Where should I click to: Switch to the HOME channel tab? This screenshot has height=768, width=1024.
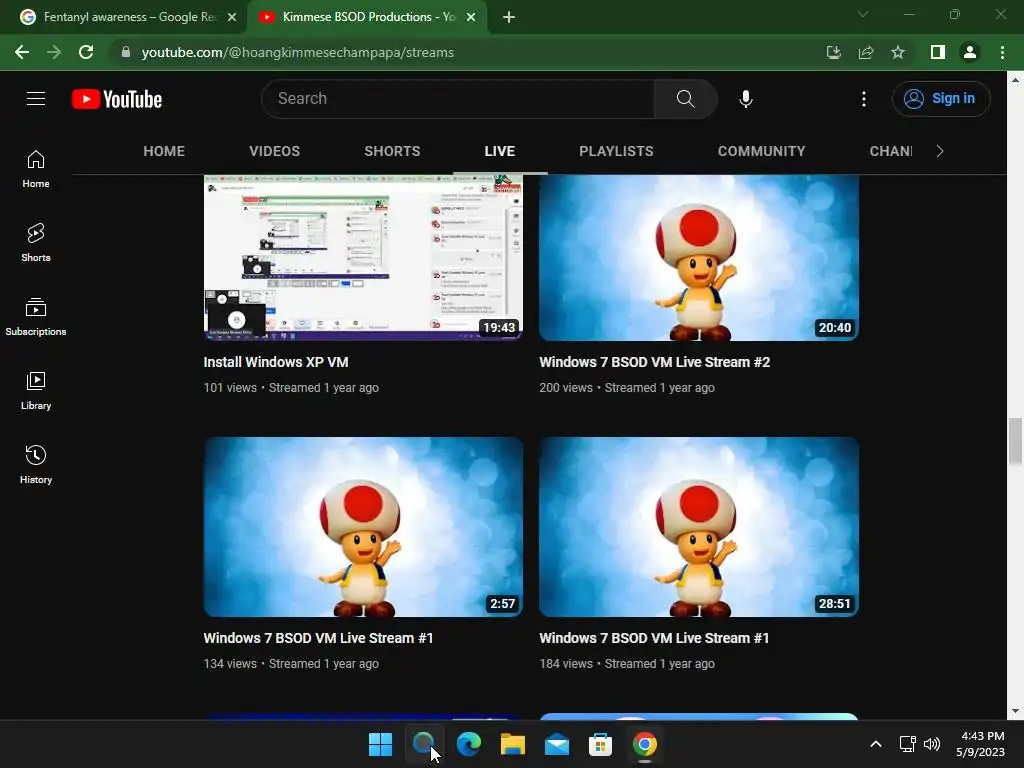164,151
